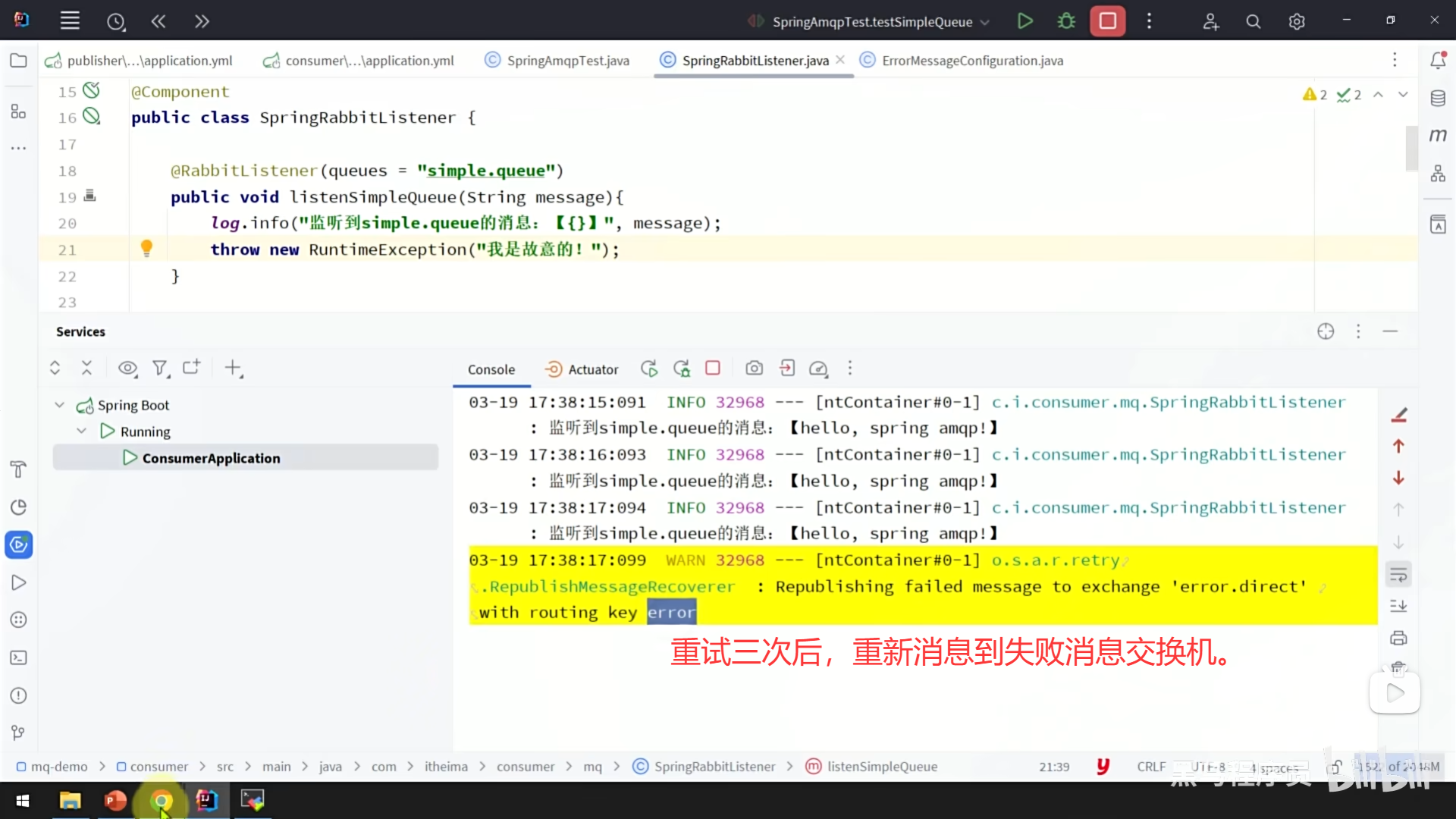Open the Git tool window icon

[18, 733]
